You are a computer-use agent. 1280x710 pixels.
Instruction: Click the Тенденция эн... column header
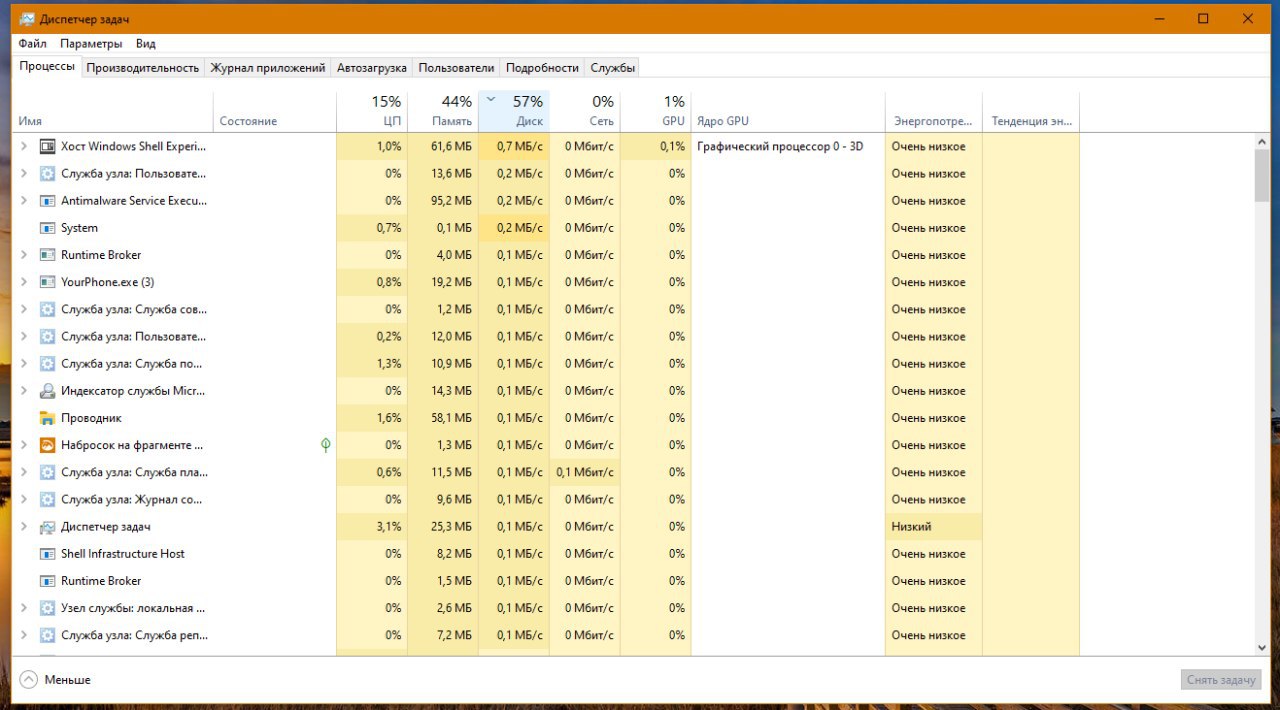tap(1031, 111)
